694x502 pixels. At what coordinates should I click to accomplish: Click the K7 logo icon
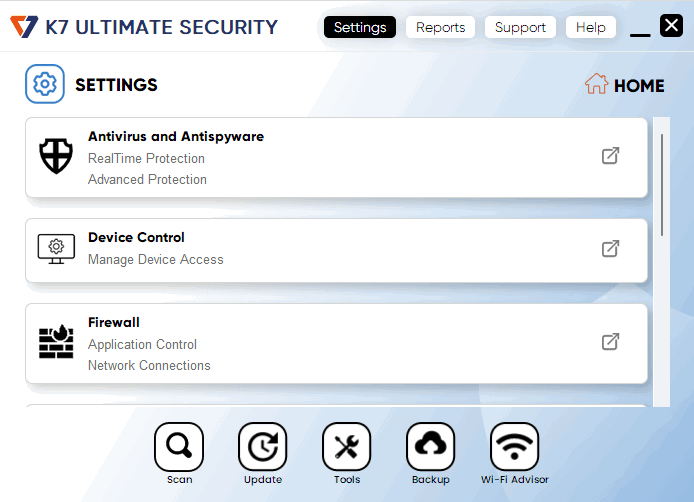(24, 27)
